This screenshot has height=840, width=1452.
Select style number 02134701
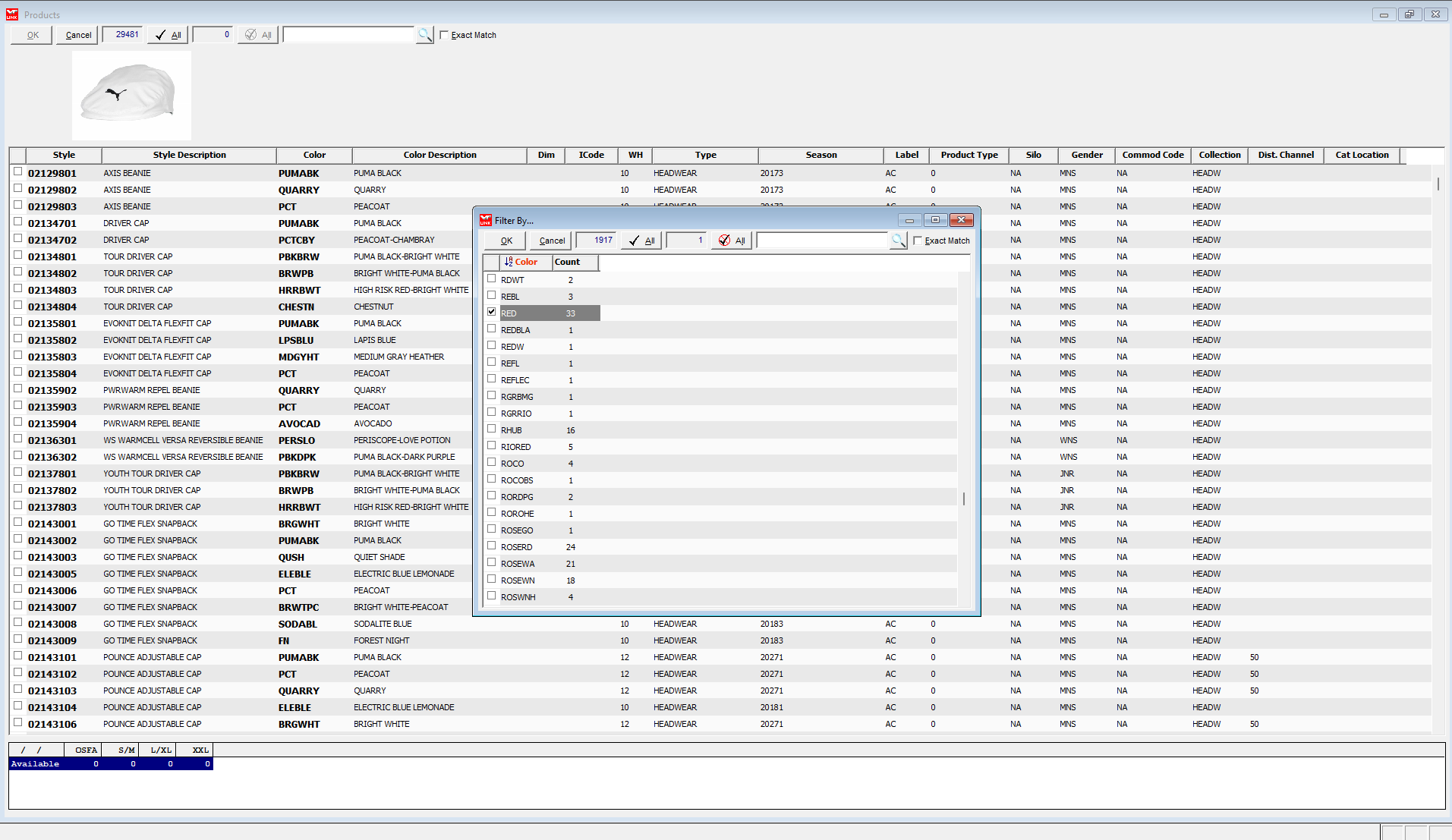pyautogui.click(x=52, y=224)
